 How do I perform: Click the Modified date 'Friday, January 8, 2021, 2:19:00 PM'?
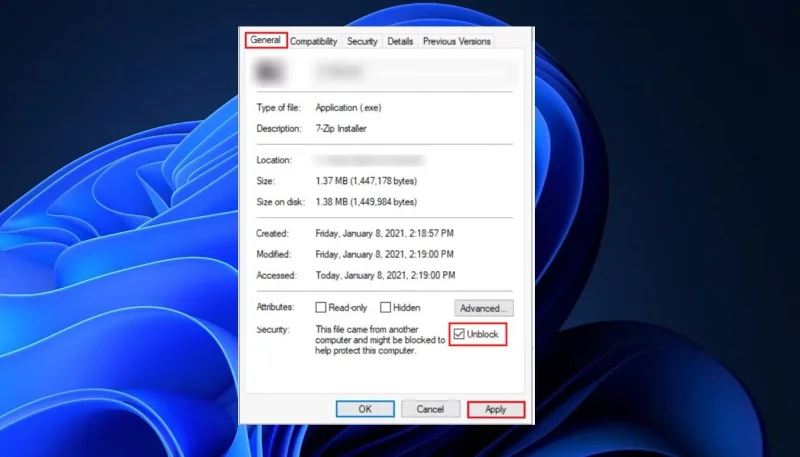tap(384, 255)
